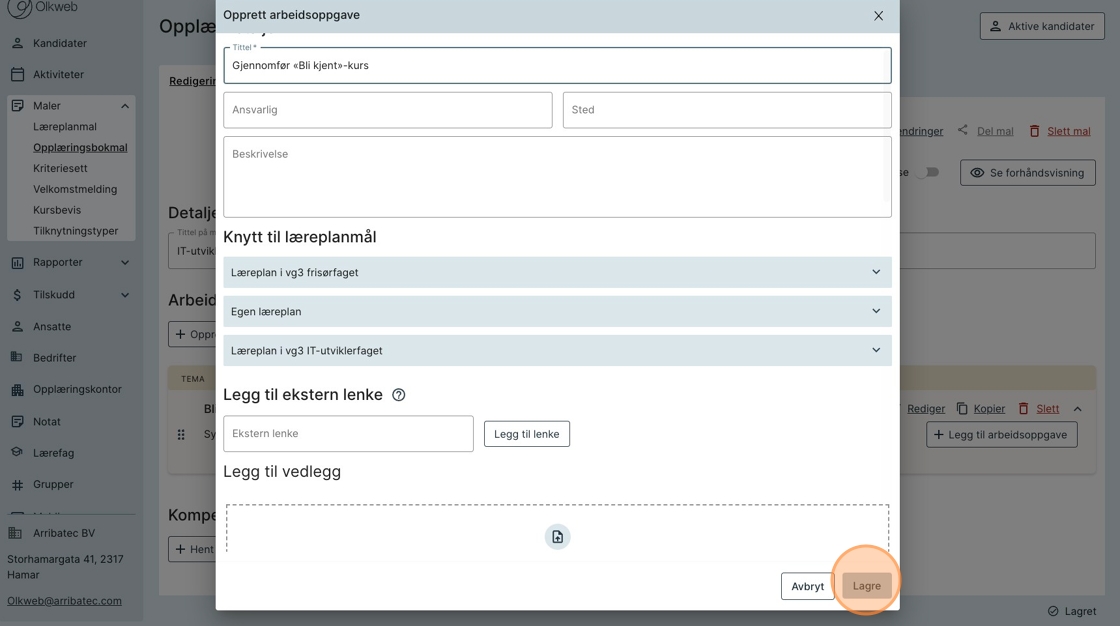1120x626 pixels.
Task: Click the Se forhåndsvisning button
Action: [x=1027, y=173]
